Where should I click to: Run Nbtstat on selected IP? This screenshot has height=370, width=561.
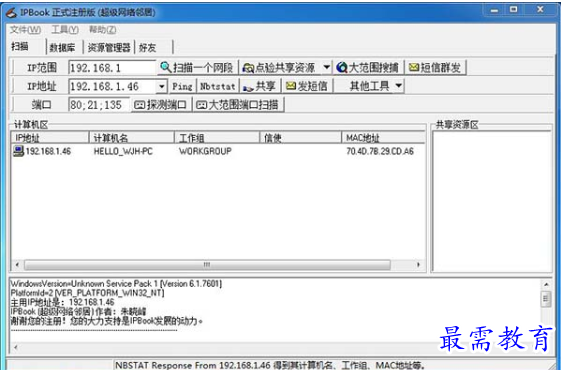point(218,86)
